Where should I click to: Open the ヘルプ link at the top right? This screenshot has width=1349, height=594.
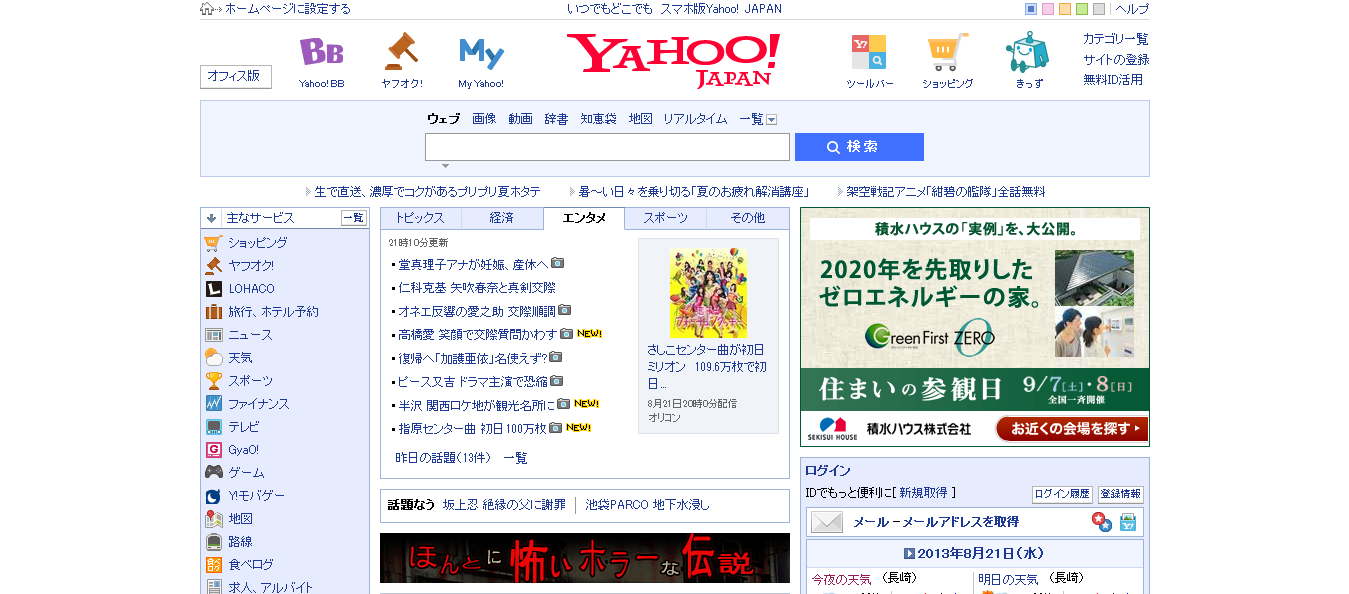(x=1132, y=9)
